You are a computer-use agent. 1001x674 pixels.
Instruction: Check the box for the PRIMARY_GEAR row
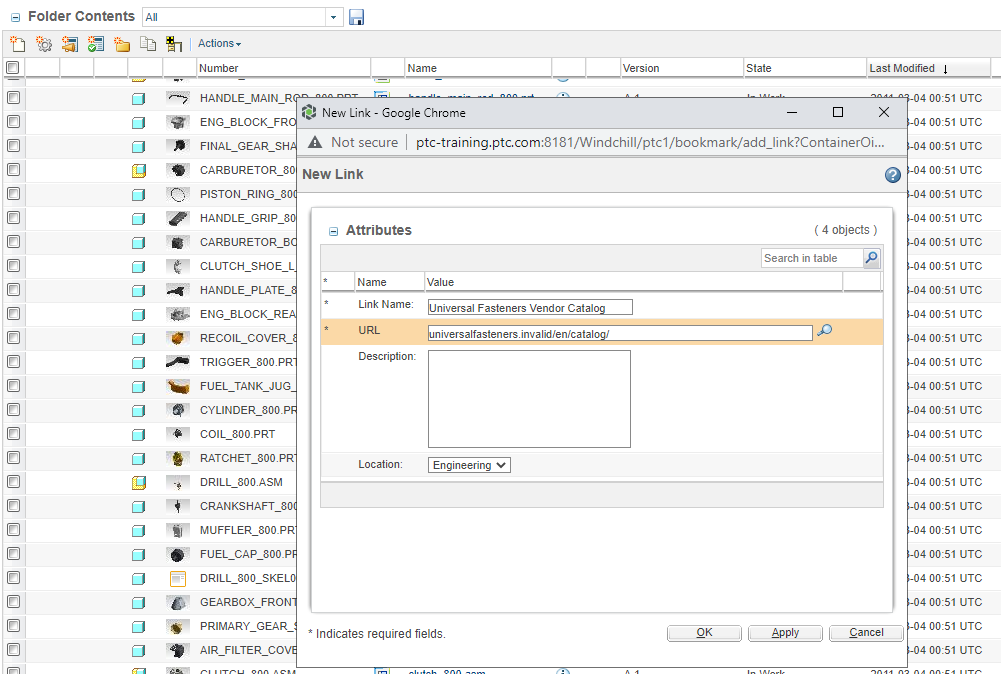(13, 625)
